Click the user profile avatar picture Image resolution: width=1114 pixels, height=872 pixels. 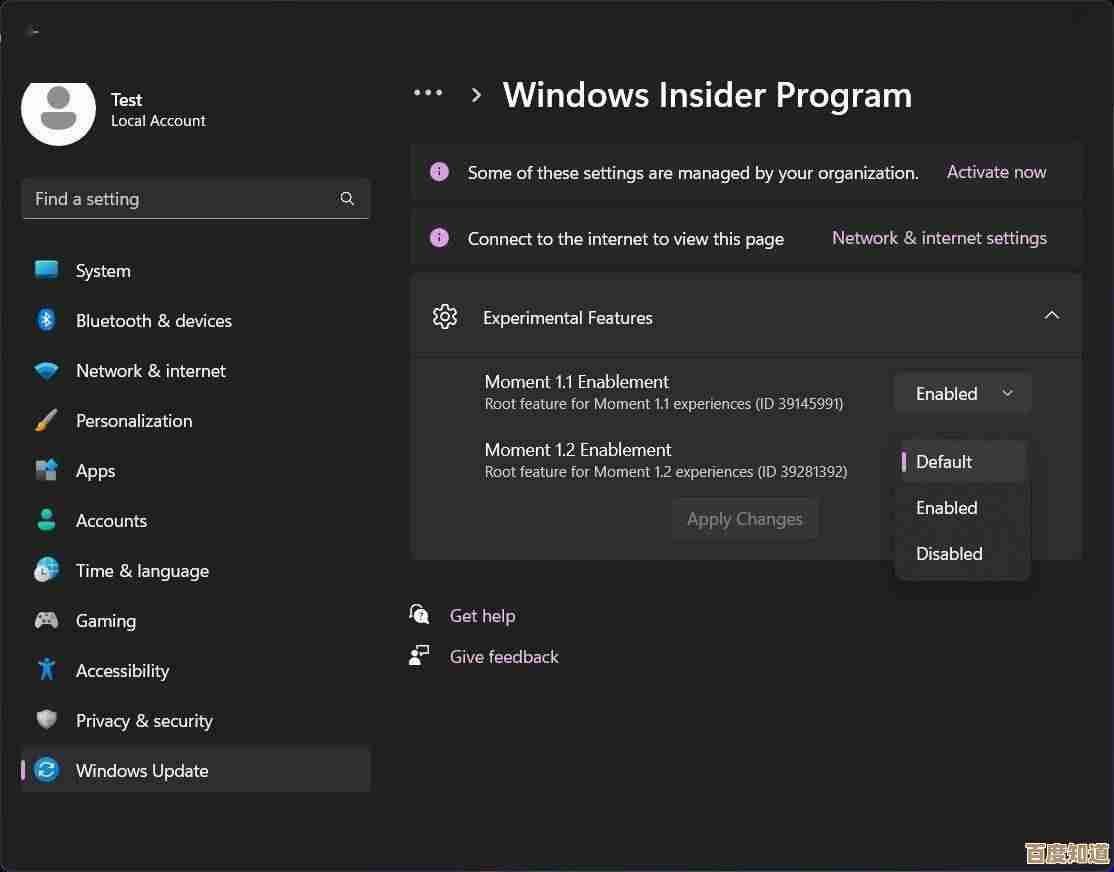59,109
